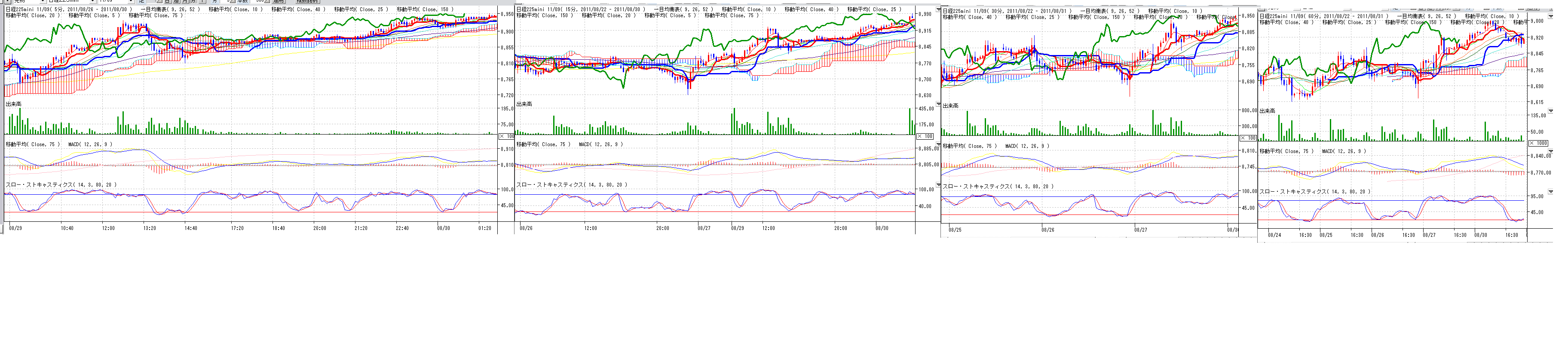Open the 複数銘柄 multi-symbol button
The image size is (1568, 337).
(x=307, y=2)
